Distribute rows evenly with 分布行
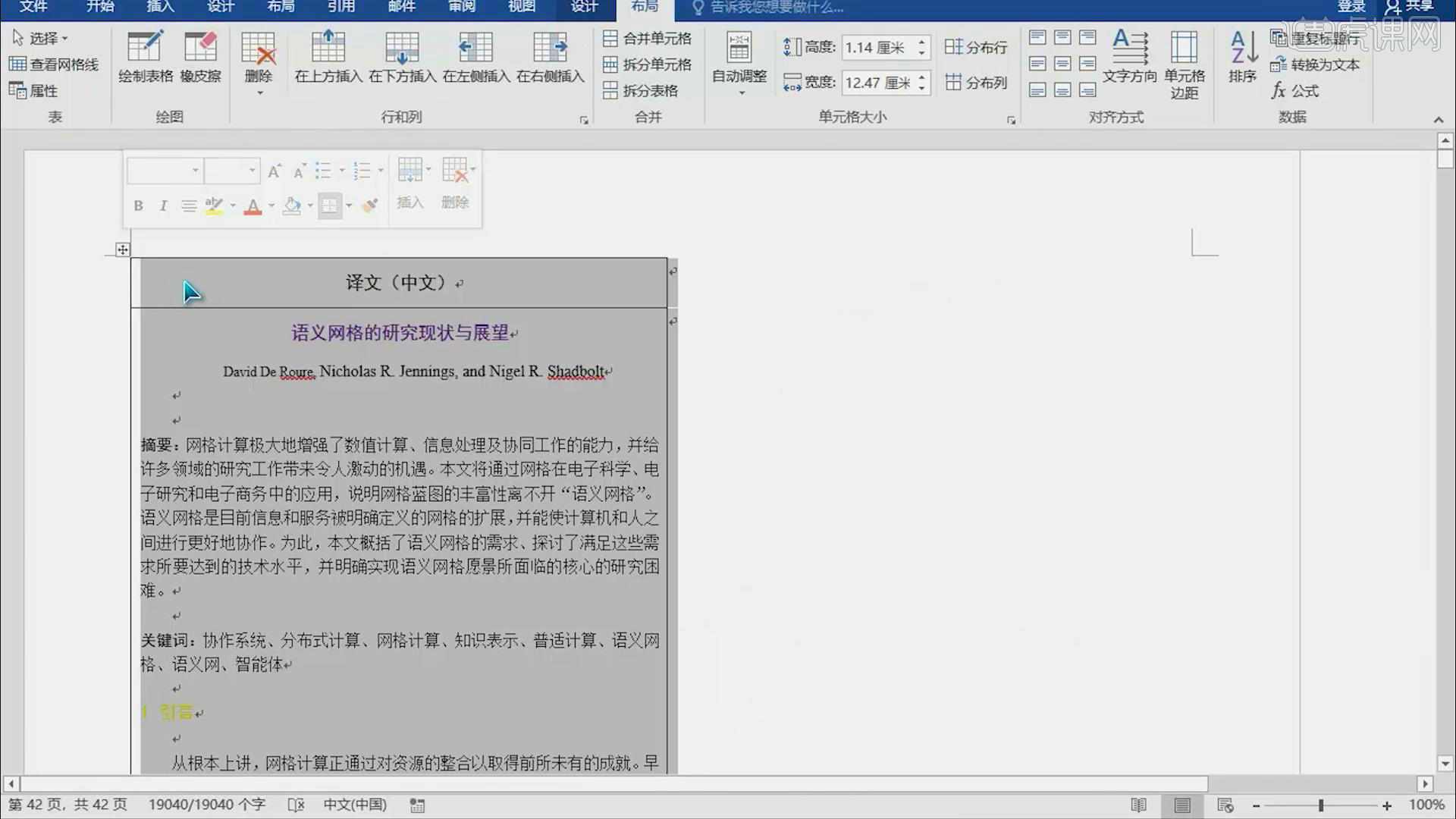This screenshot has height=819, width=1456. click(x=976, y=47)
